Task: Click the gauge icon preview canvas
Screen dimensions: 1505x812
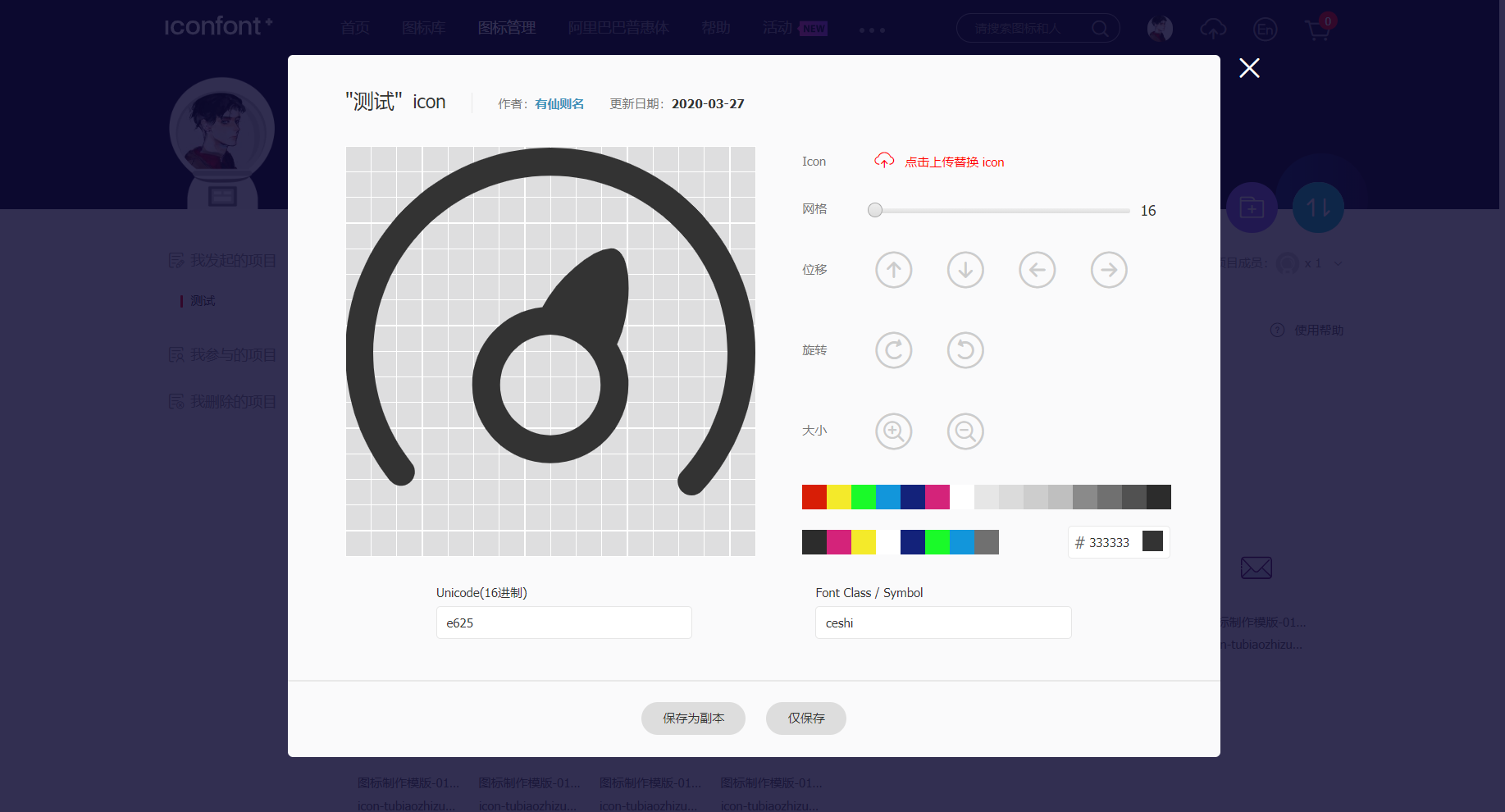Action: point(550,351)
